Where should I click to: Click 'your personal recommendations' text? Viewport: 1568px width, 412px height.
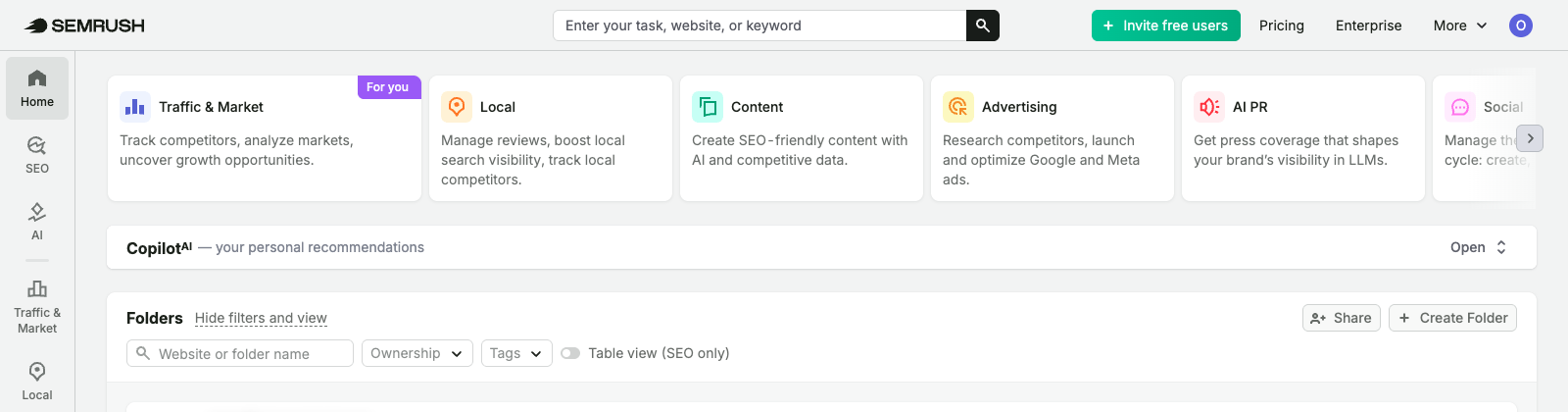(319, 247)
